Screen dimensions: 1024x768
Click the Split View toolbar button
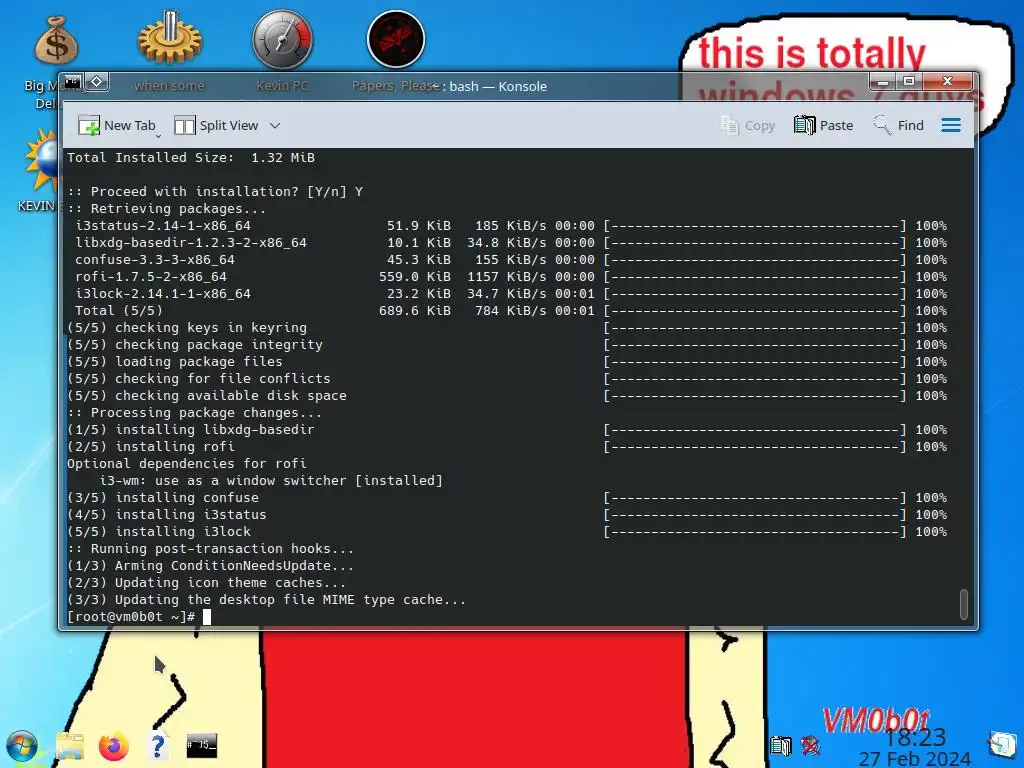(x=216, y=125)
